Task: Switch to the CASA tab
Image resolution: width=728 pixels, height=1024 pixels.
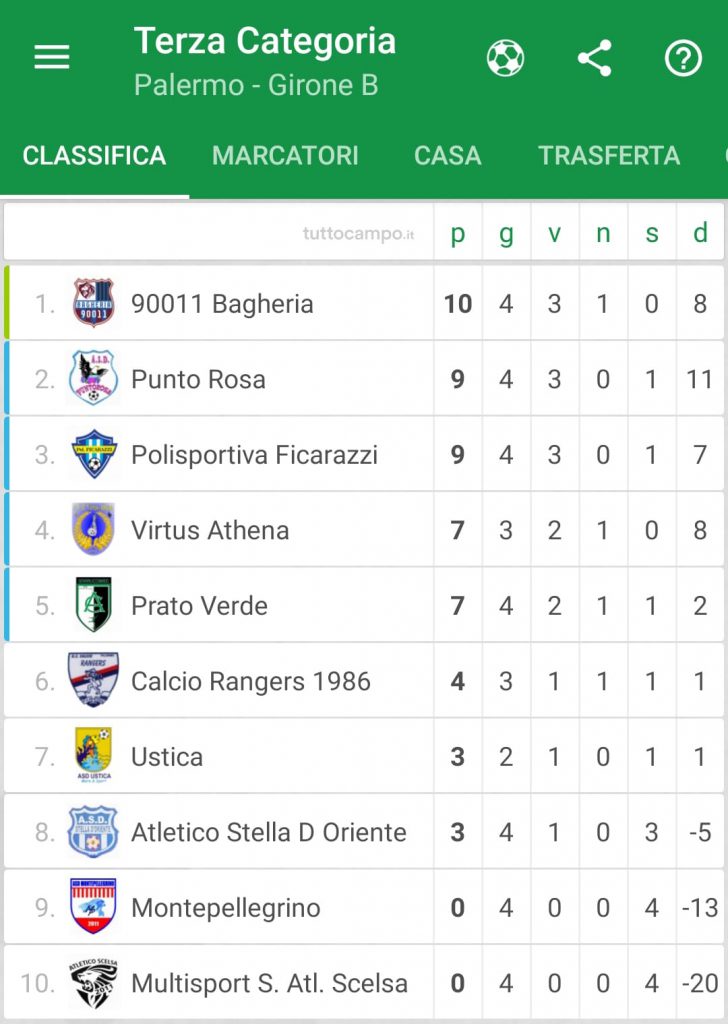Action: [x=447, y=156]
